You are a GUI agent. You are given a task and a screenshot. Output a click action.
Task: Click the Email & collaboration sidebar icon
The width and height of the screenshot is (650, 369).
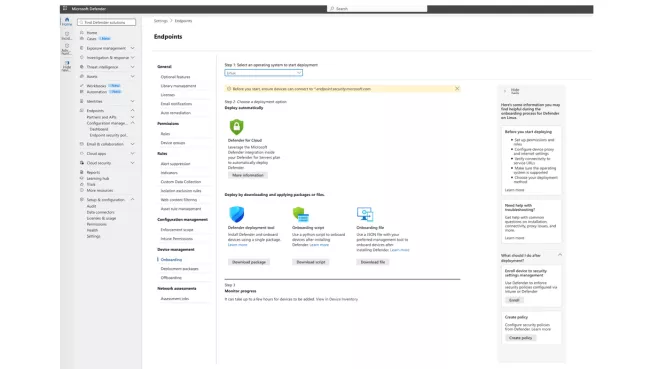(82, 144)
